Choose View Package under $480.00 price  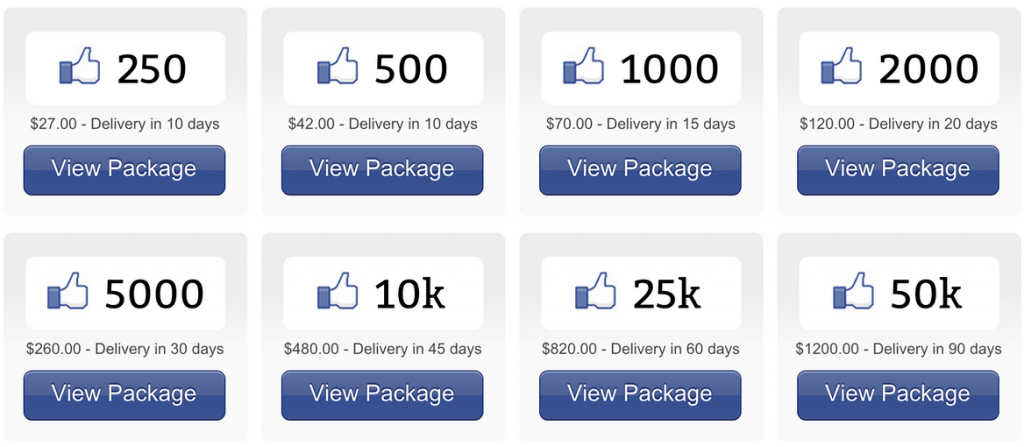[382, 395]
